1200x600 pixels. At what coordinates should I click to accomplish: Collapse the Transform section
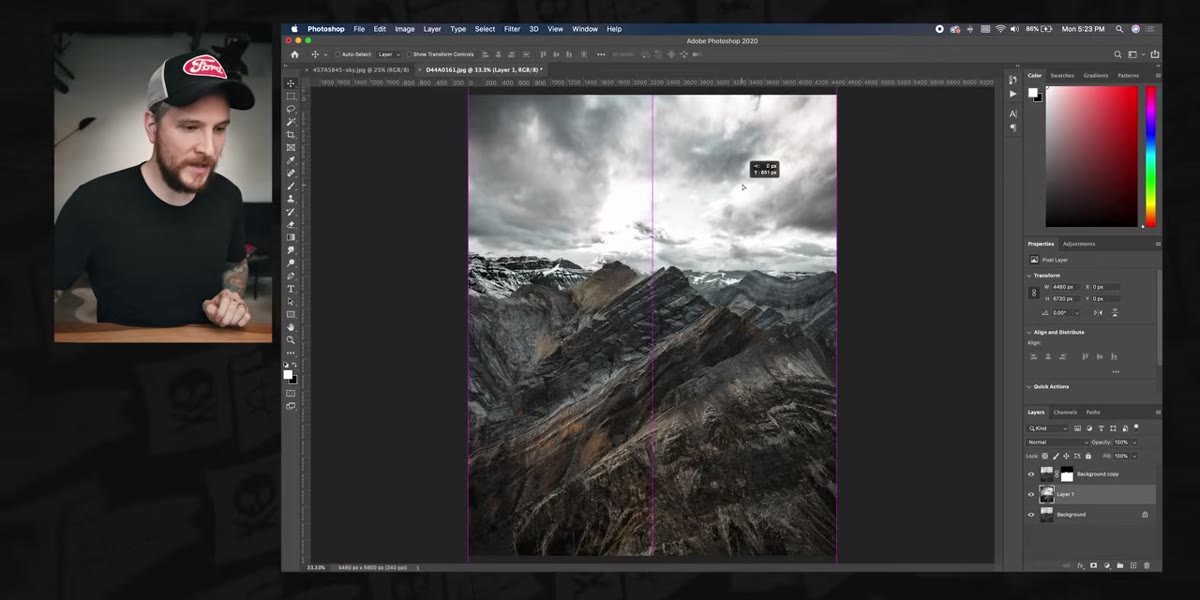1030,275
